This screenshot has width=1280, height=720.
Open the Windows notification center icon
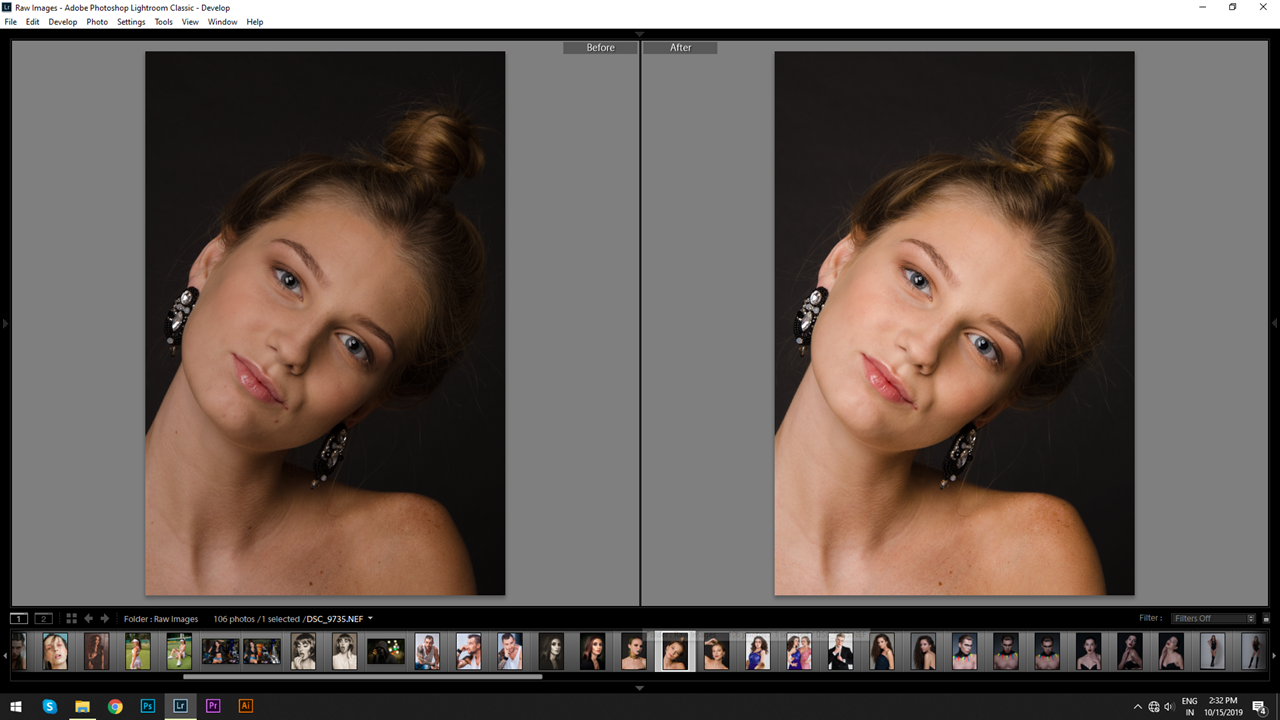pos(1260,707)
